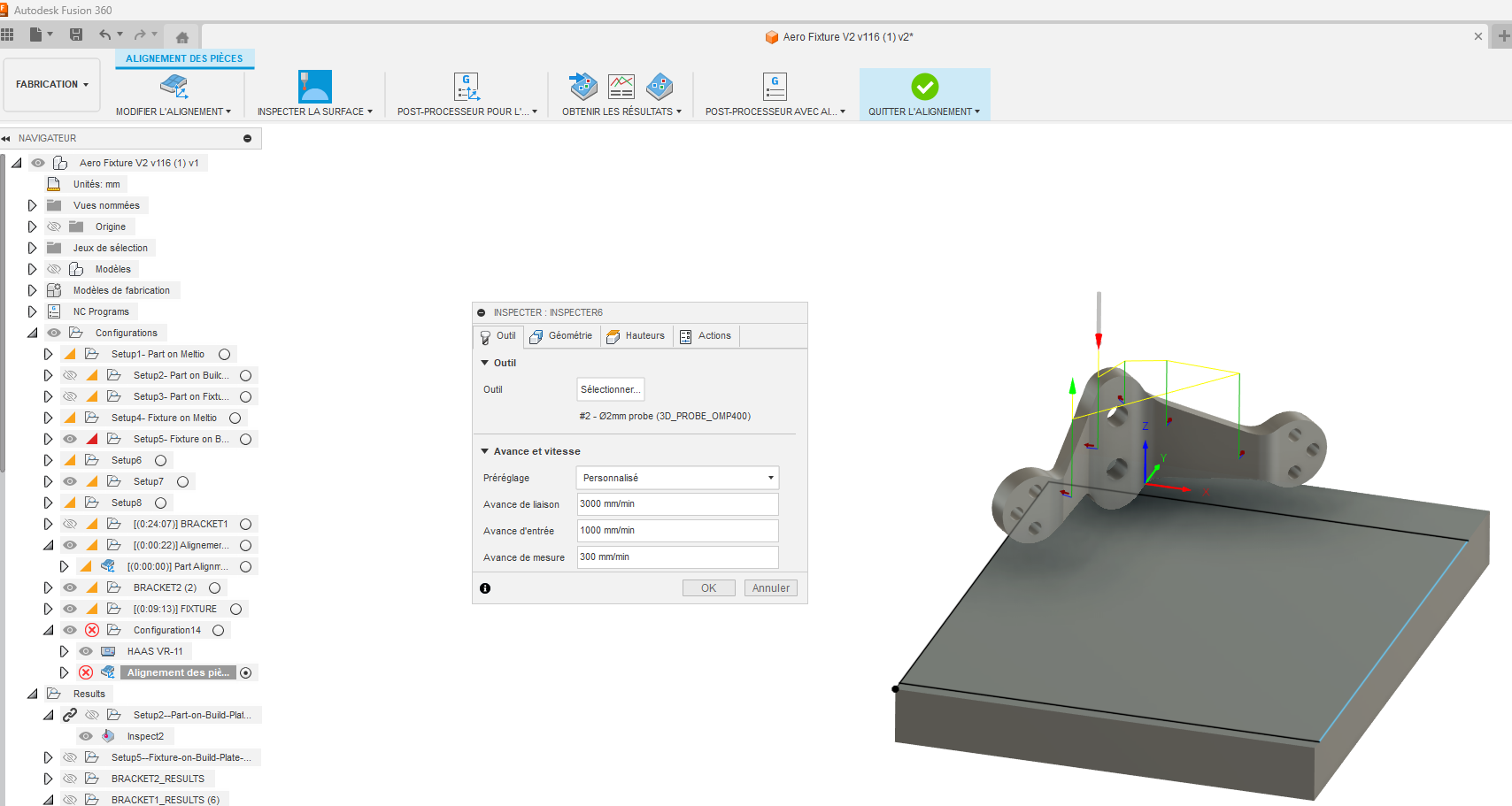Image resolution: width=1512 pixels, height=806 pixels.
Task: Click the Obtenir les résultats chart icon
Action: point(621,87)
